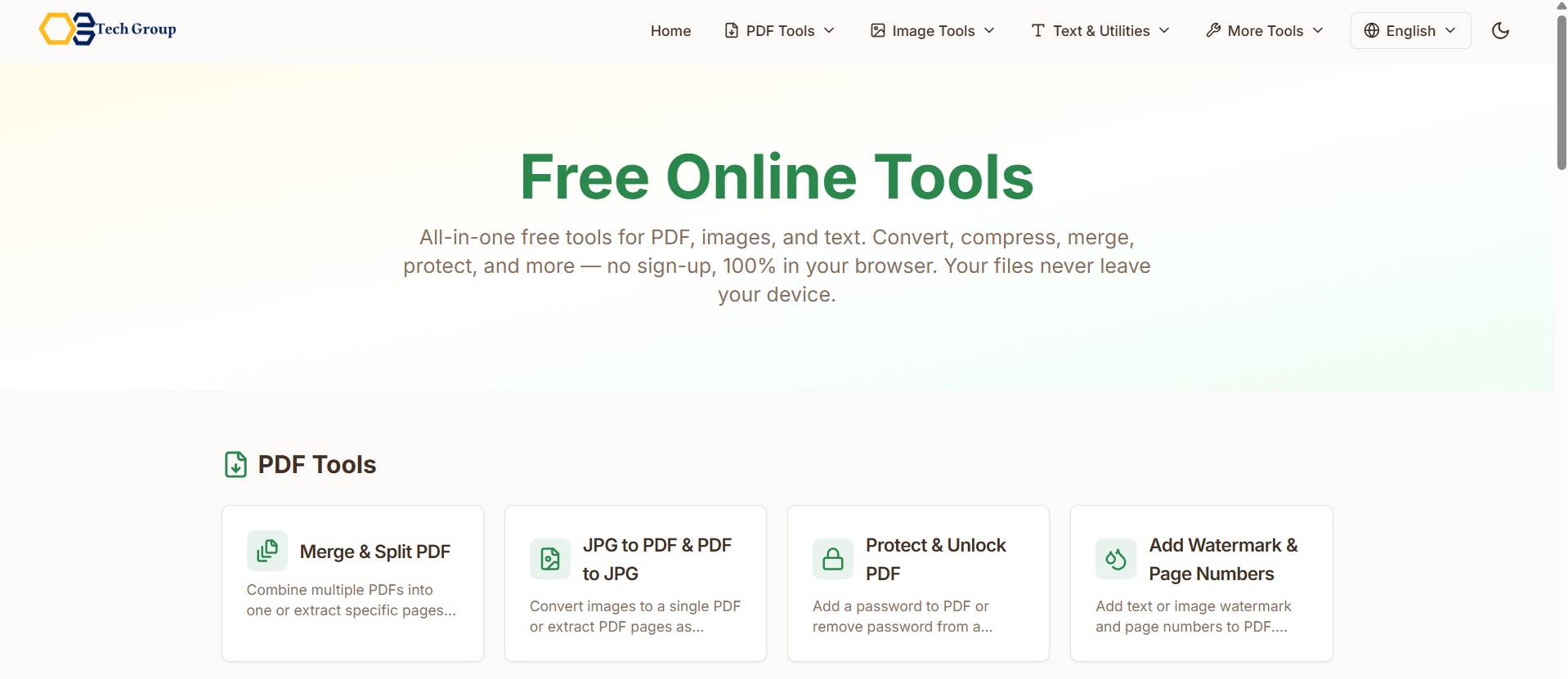Screen dimensions: 1568x679
Task: Expand the Image Tools chevron
Action: (989, 31)
